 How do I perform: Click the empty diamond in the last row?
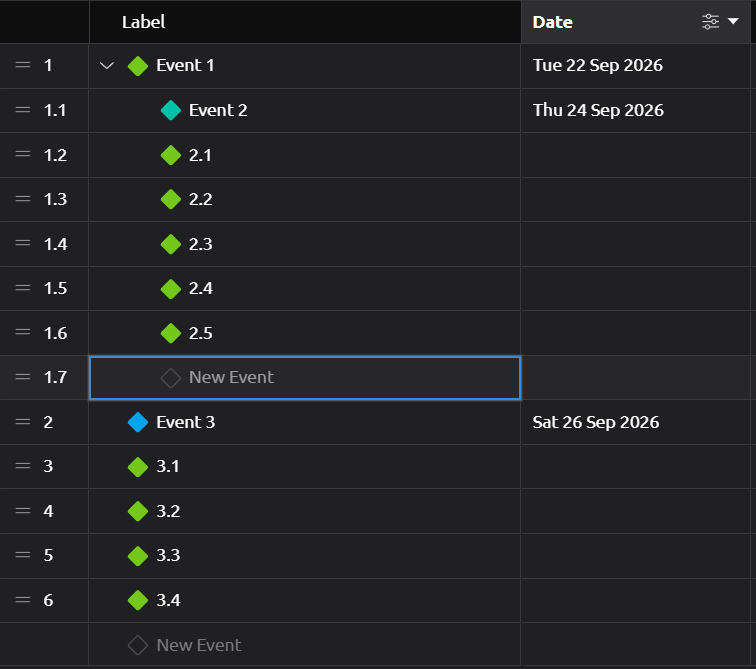(138, 645)
